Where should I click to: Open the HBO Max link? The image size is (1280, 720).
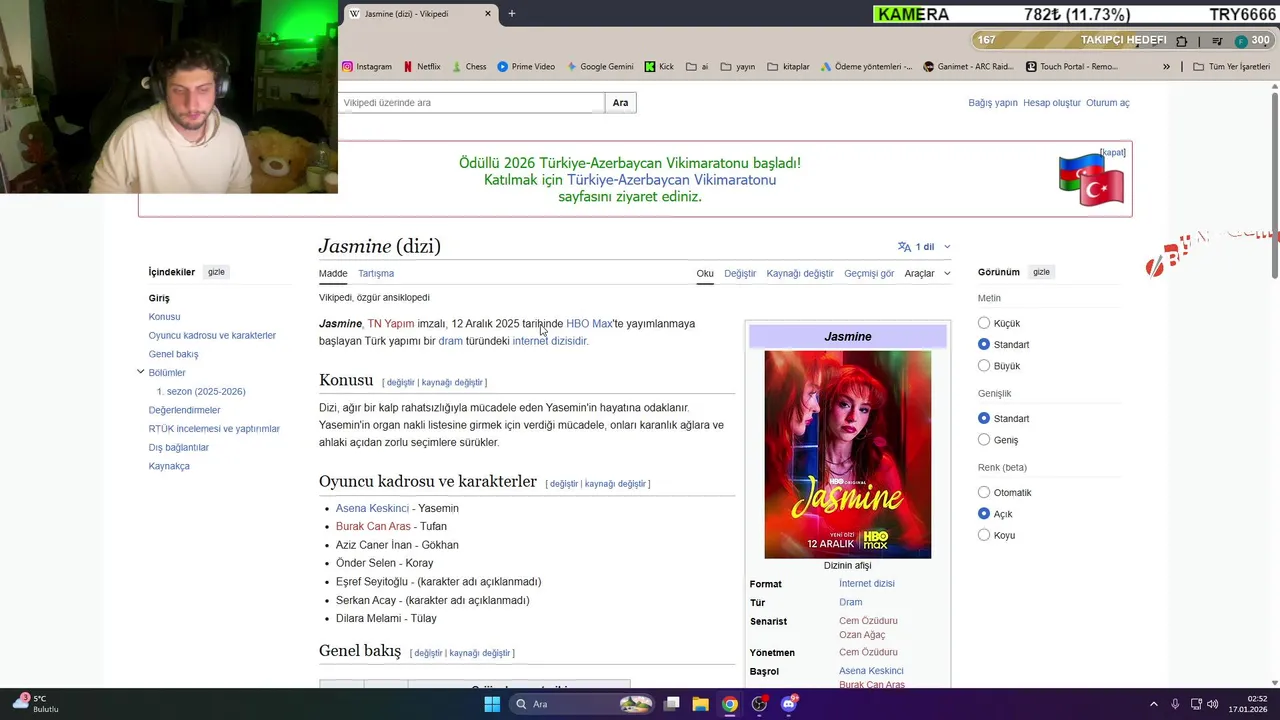(x=589, y=324)
